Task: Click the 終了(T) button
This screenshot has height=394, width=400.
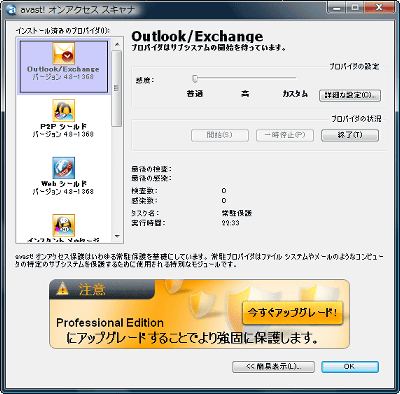Action: [350, 135]
